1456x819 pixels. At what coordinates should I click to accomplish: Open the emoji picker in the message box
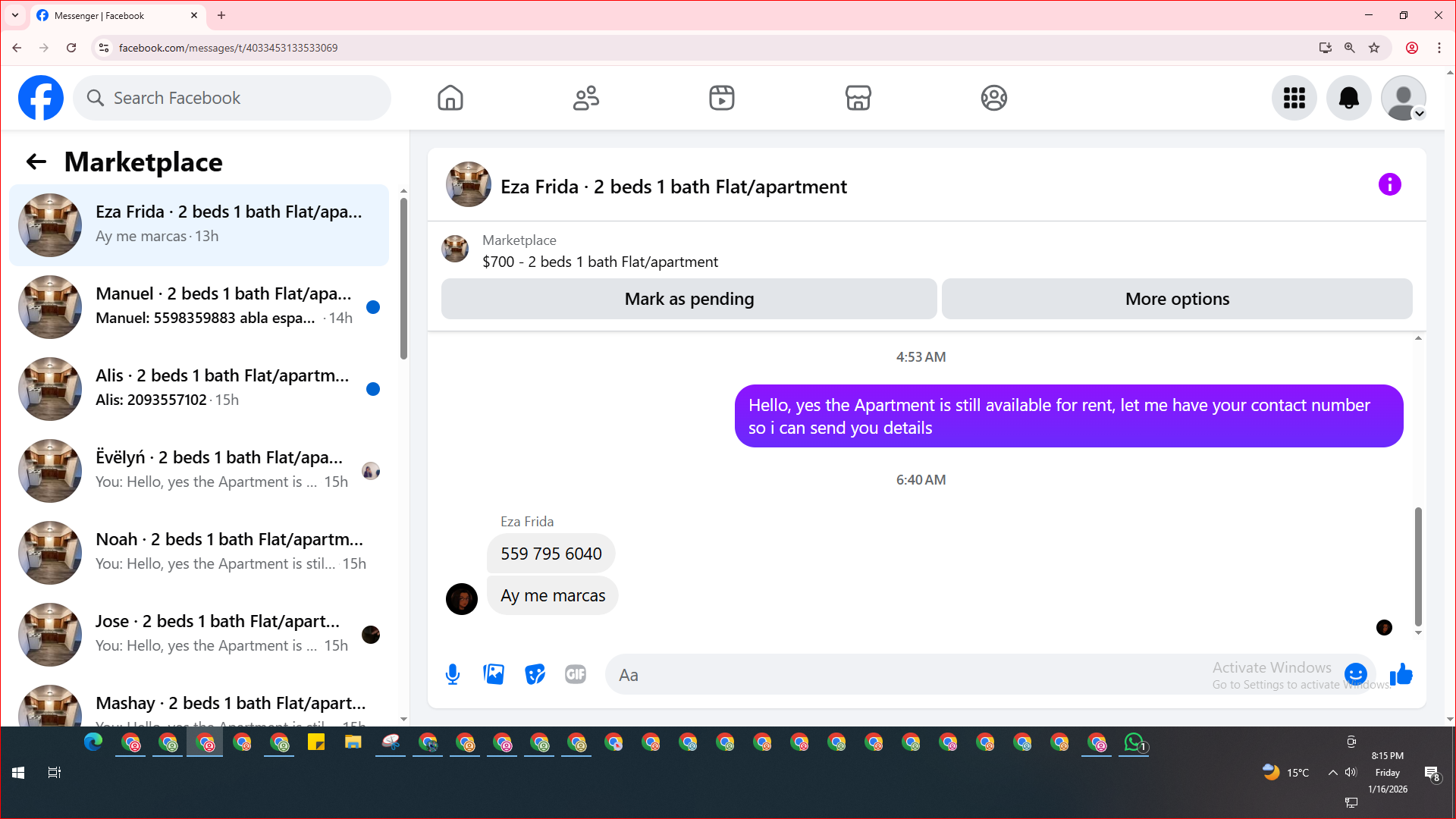[1355, 673]
